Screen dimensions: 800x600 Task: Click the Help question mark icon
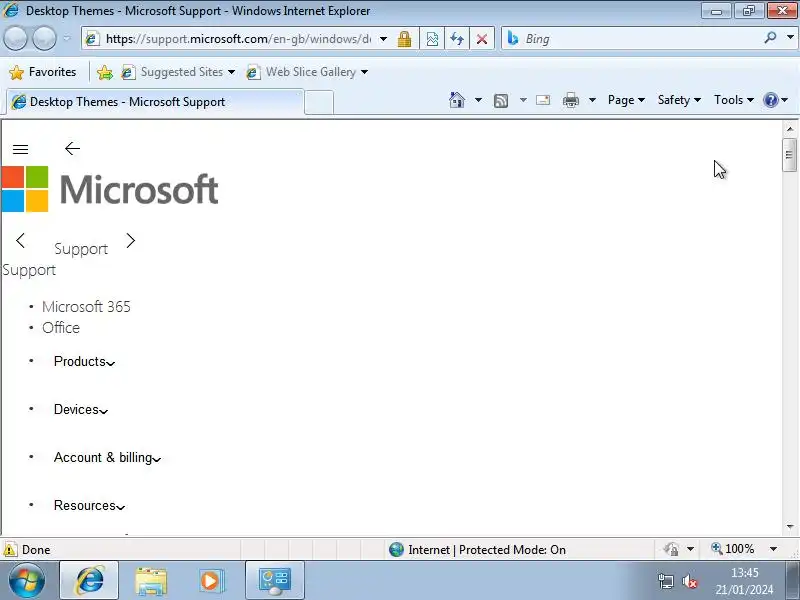click(771, 100)
